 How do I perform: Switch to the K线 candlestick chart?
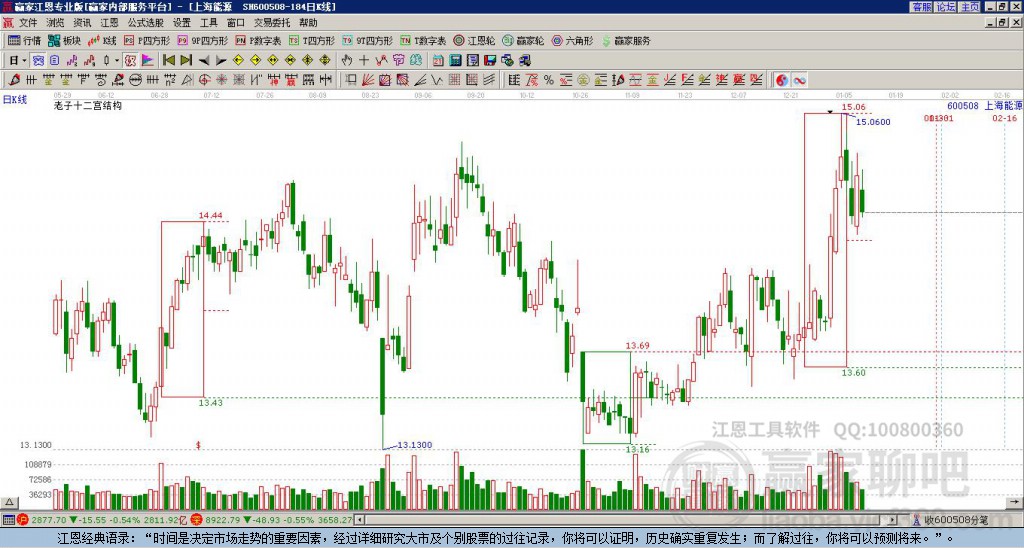pyautogui.click(x=102, y=40)
